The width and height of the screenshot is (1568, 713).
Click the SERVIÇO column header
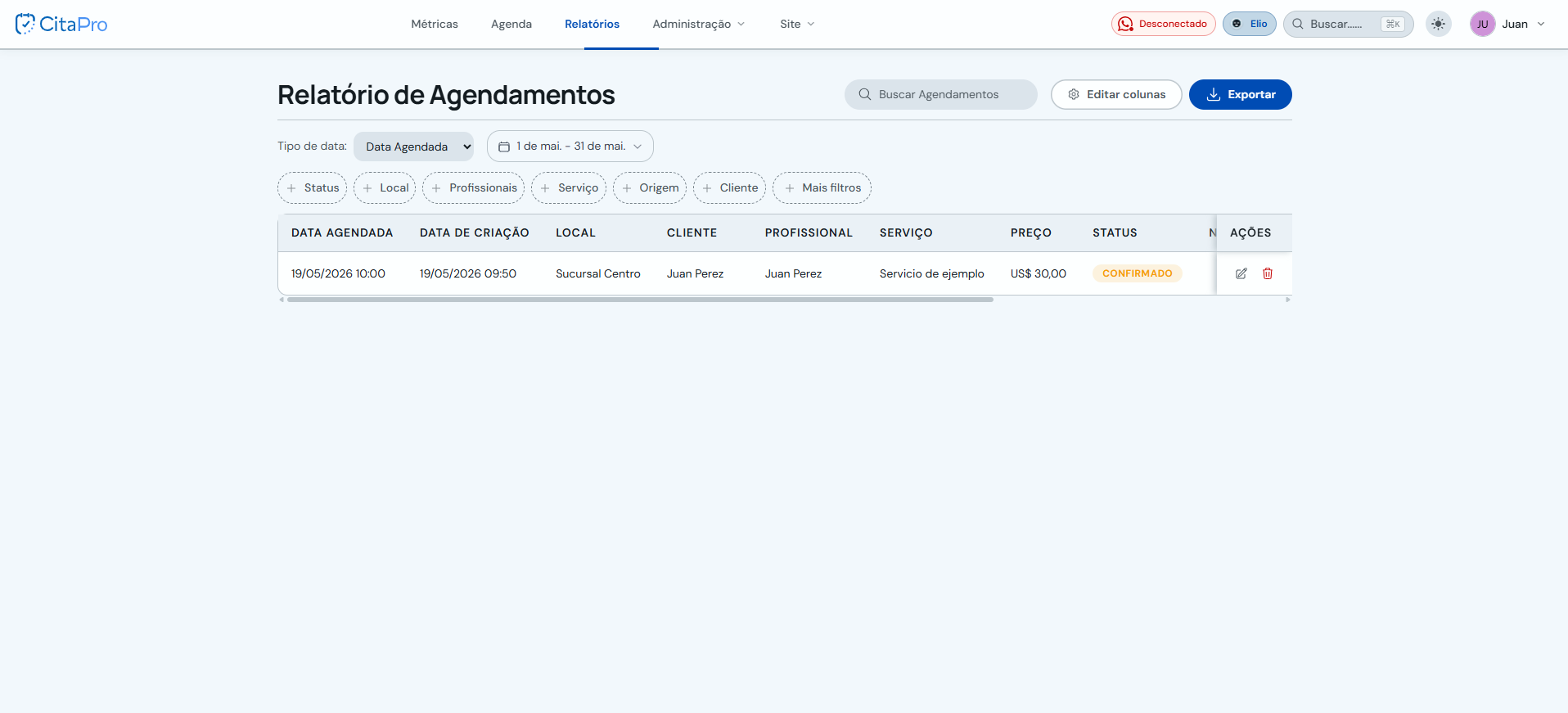click(906, 232)
